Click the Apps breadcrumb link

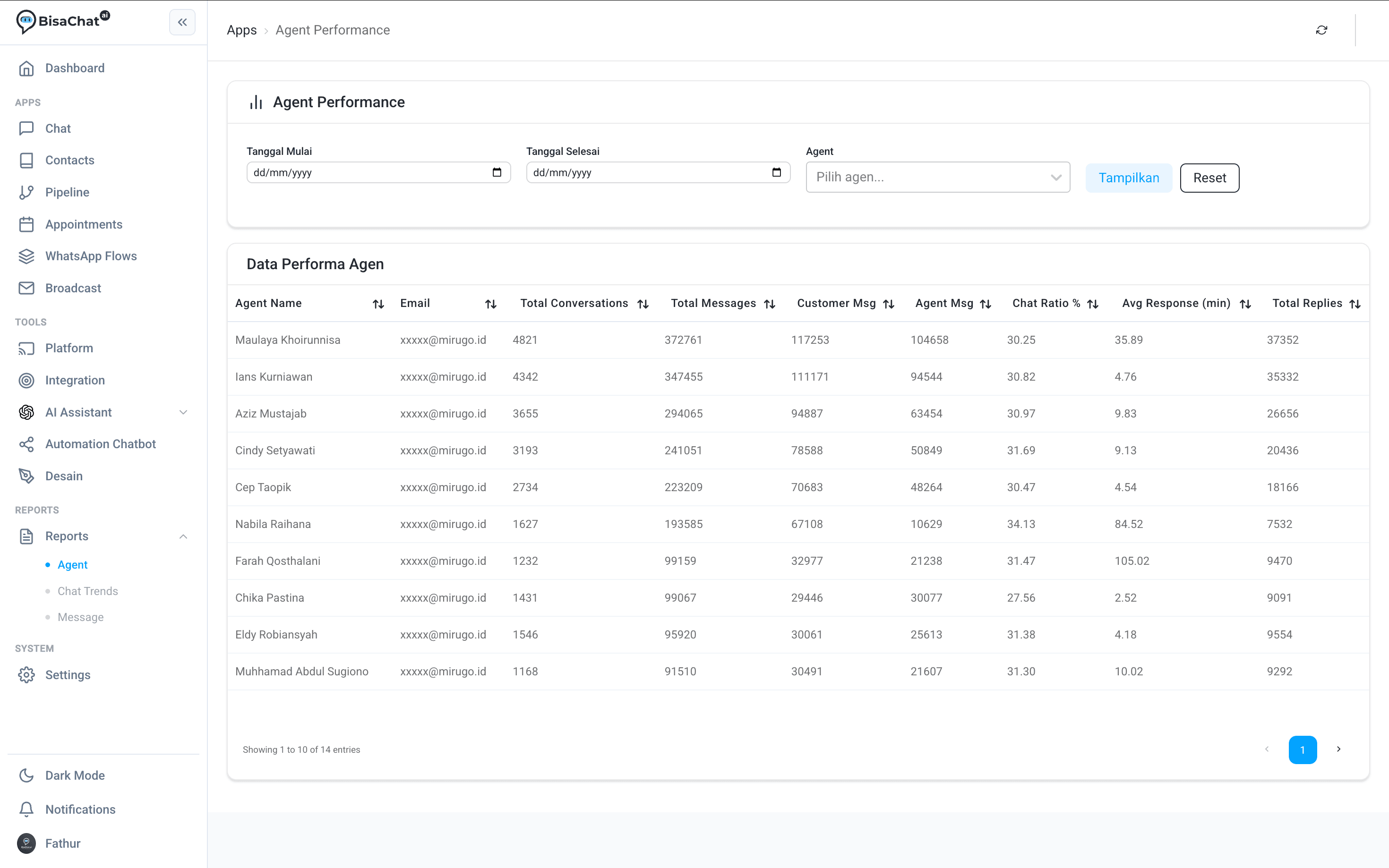point(242,30)
